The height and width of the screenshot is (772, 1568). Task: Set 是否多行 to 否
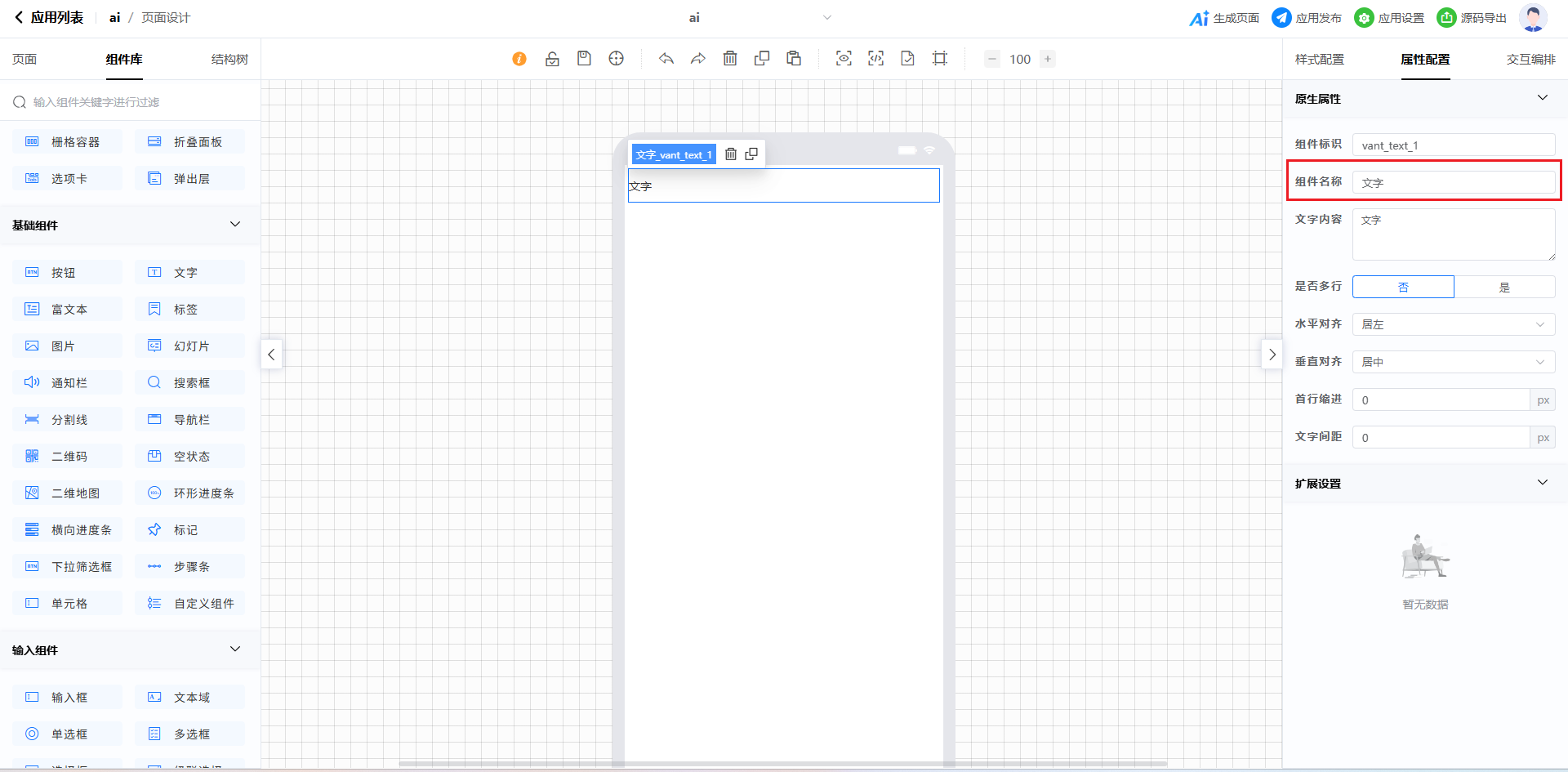1403,287
